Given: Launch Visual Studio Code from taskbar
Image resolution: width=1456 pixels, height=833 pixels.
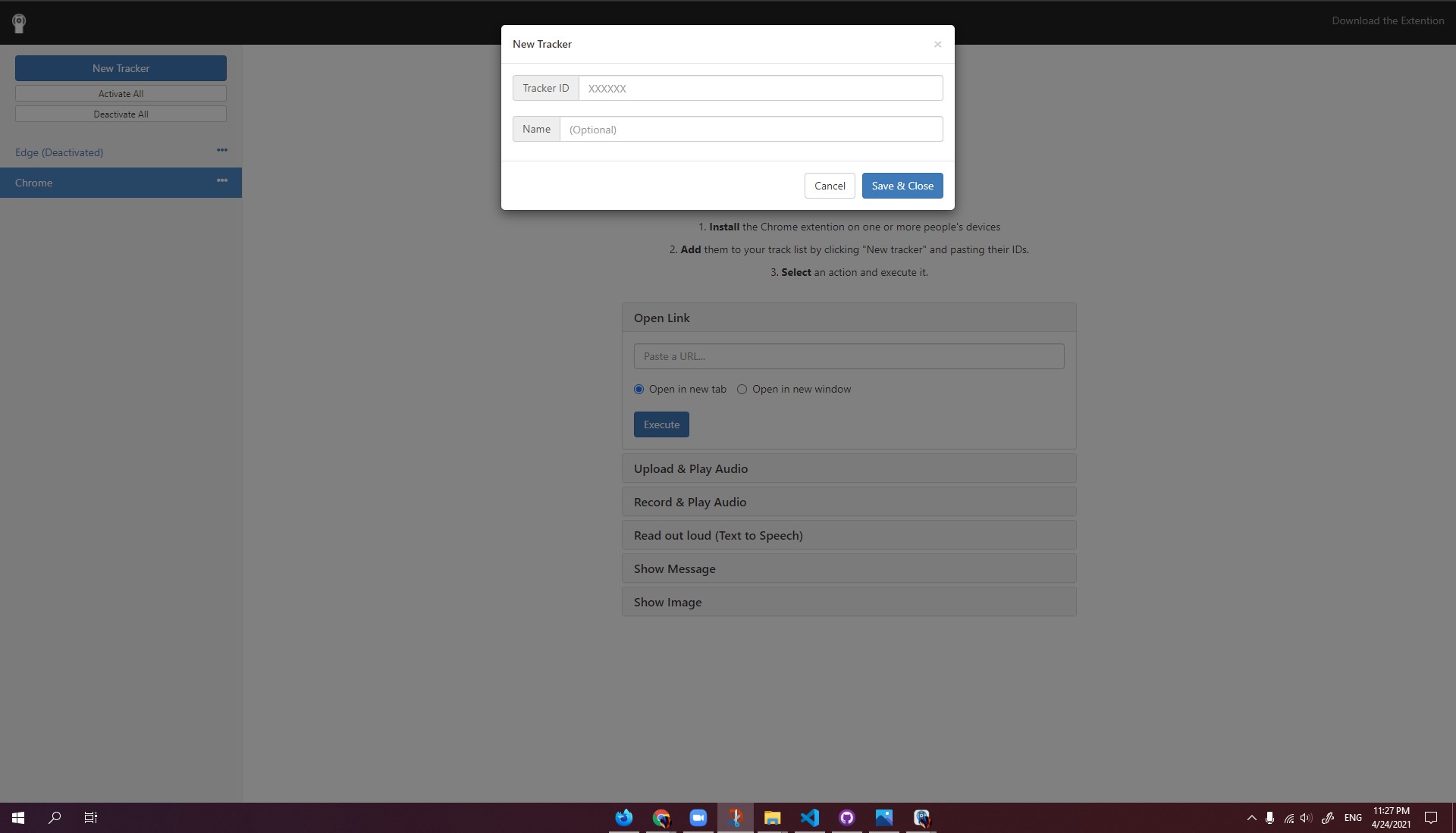Looking at the screenshot, I should pos(809,818).
